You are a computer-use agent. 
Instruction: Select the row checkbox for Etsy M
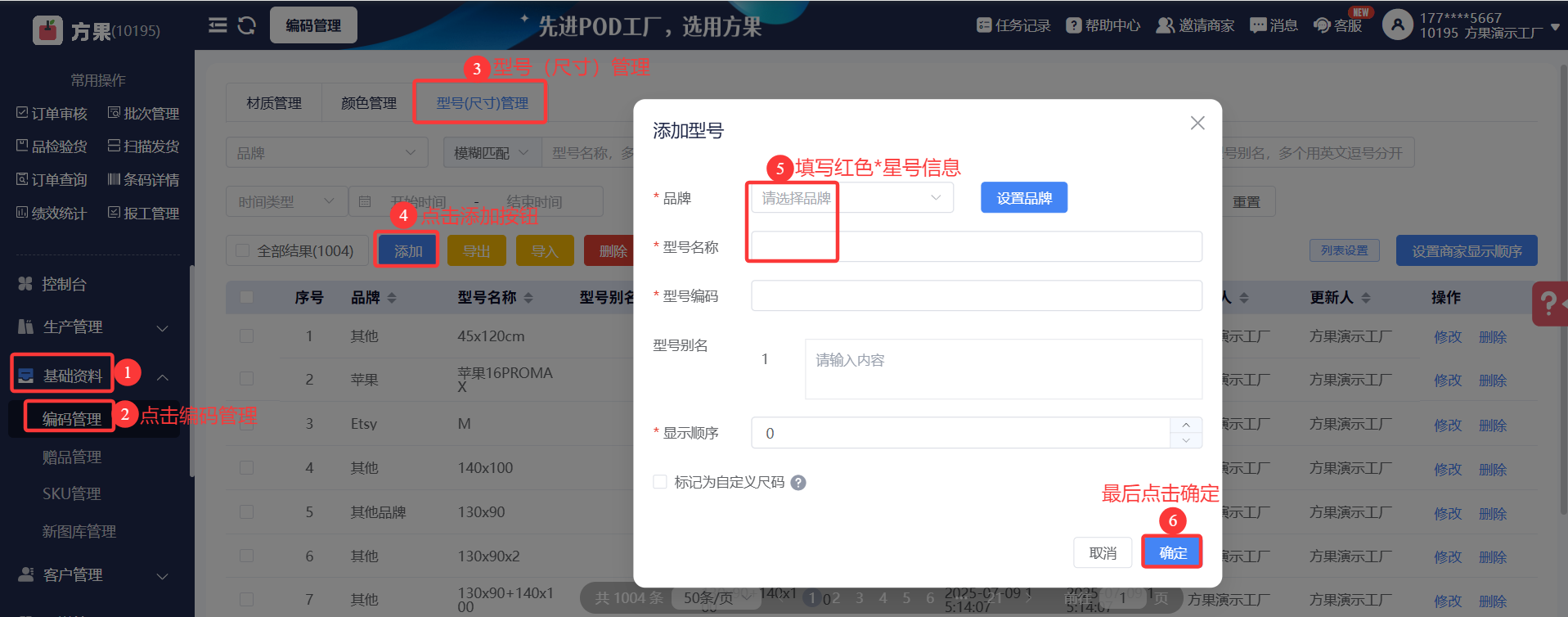tap(246, 423)
